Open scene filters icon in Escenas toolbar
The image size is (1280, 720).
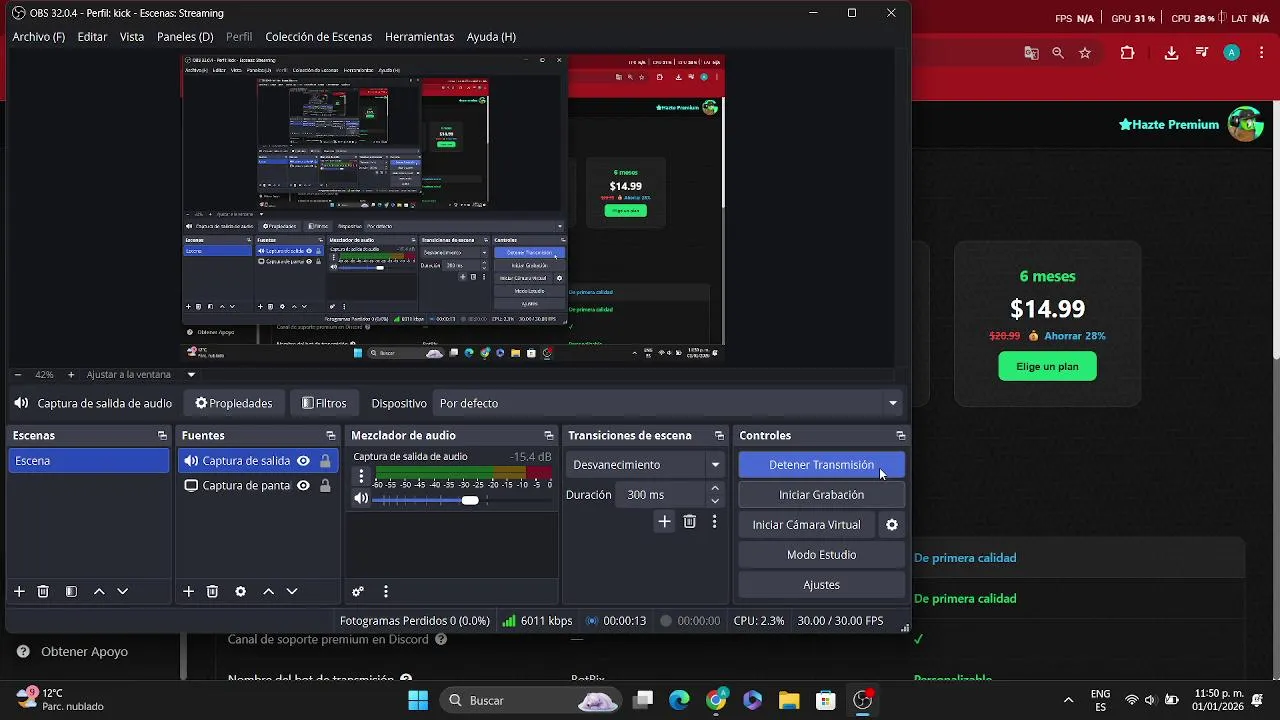tap(71, 592)
